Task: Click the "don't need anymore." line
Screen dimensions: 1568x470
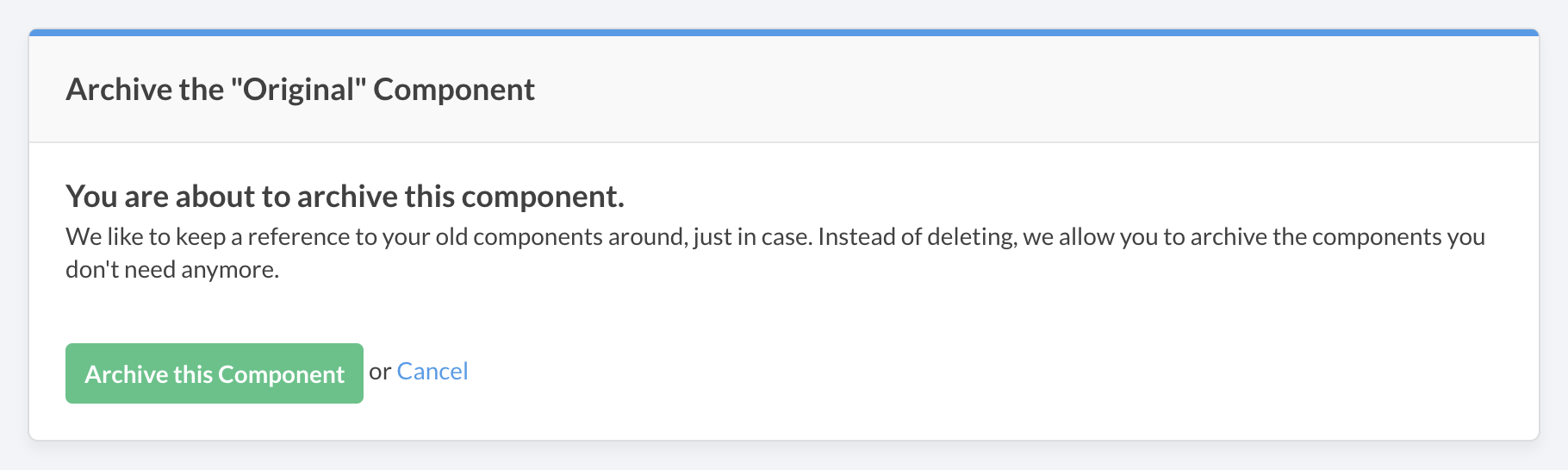Action: click(172, 270)
